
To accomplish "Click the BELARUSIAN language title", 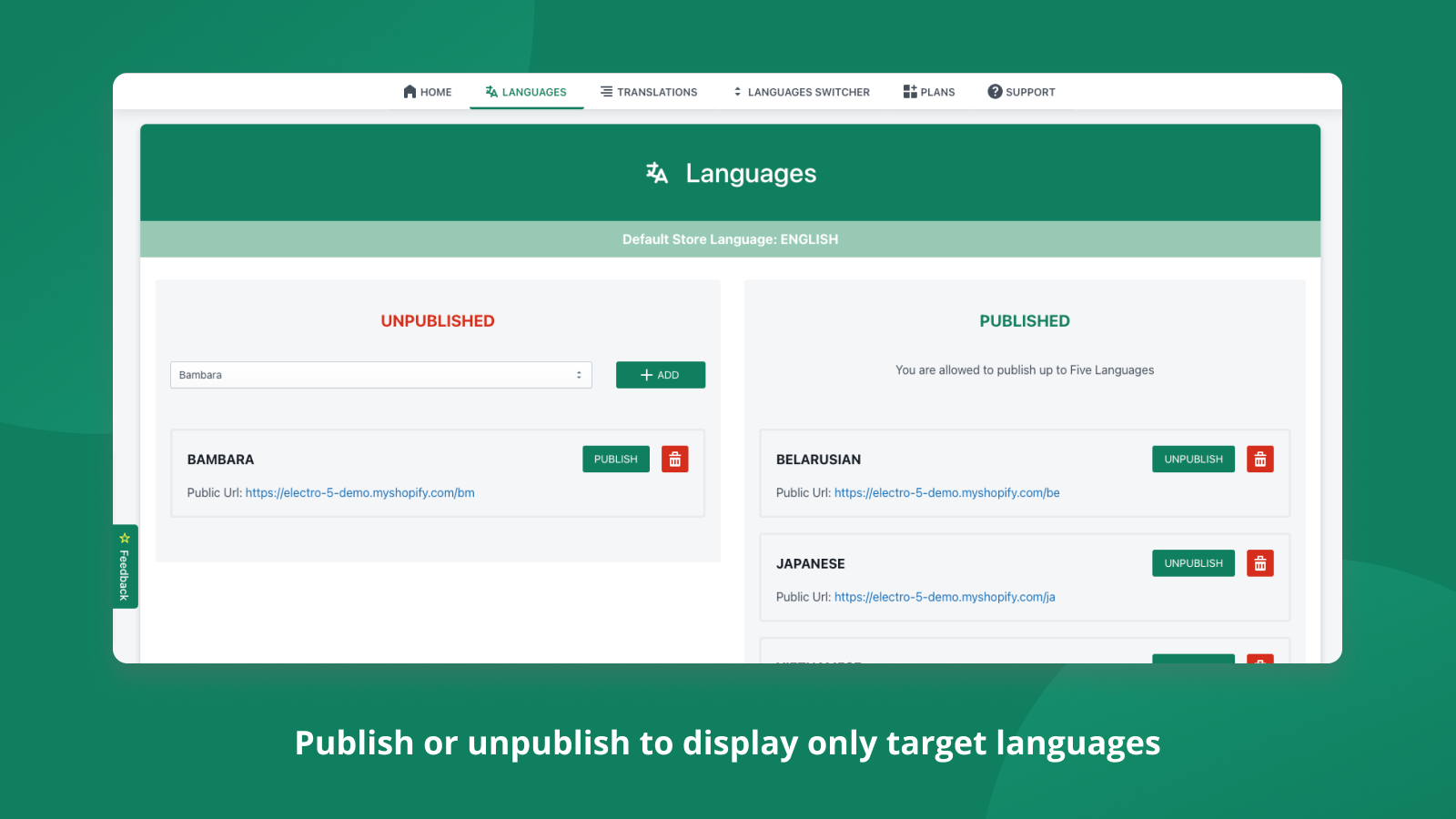I will [x=818, y=460].
